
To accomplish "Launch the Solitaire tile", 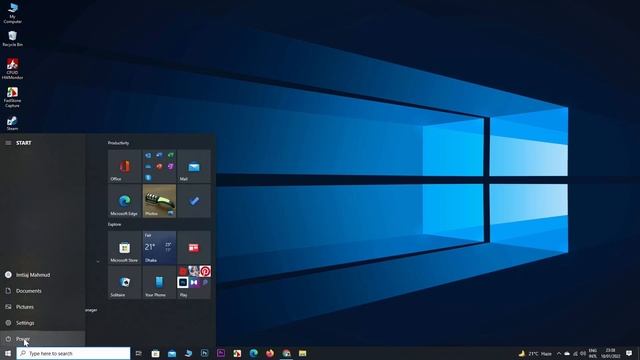I will tap(124, 282).
